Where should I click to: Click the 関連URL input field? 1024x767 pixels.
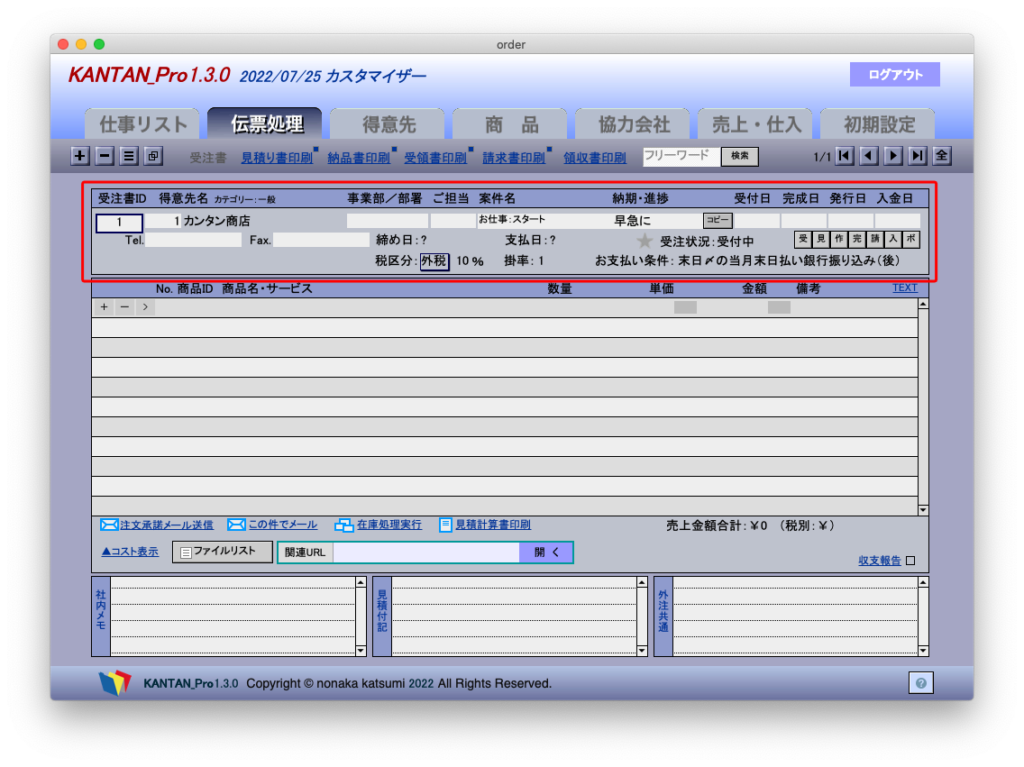pos(426,552)
